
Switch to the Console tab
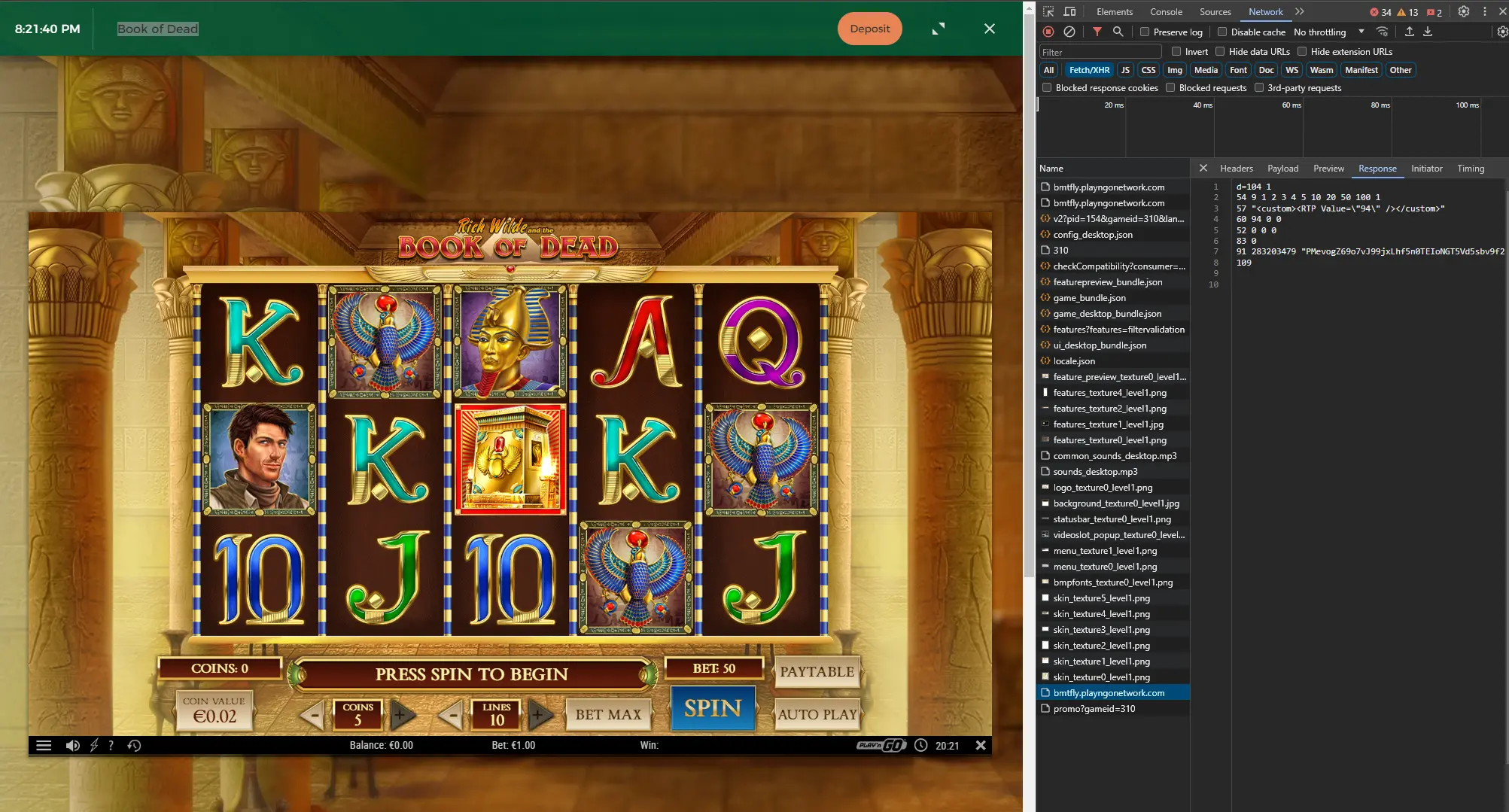pyautogui.click(x=1166, y=11)
